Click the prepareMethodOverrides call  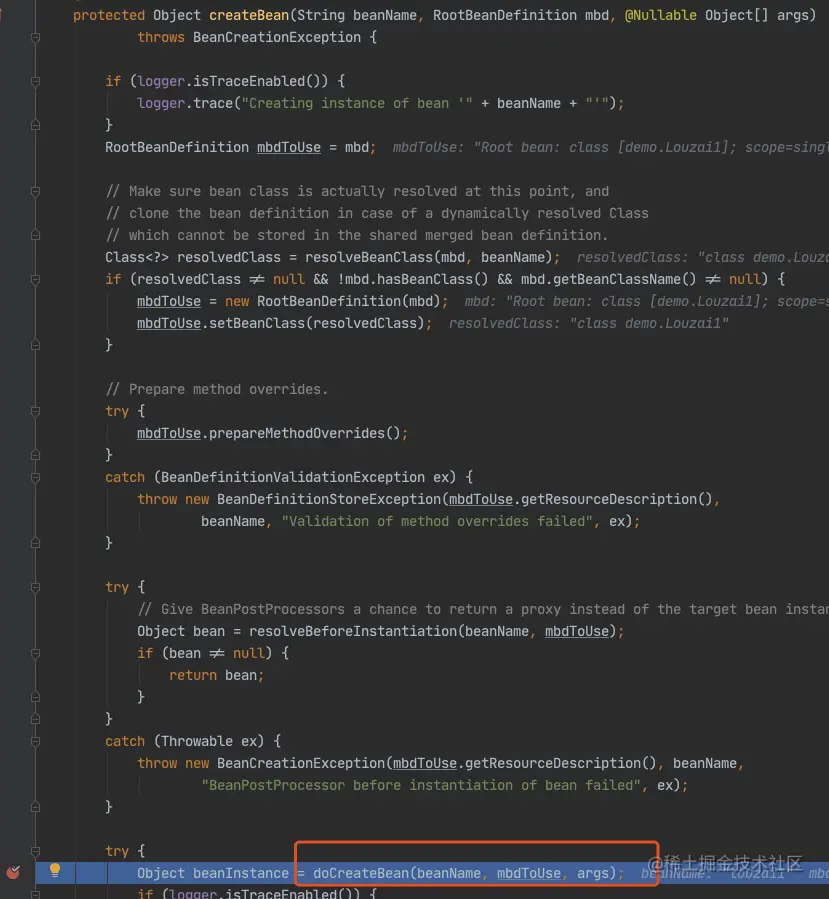pyautogui.click(x=296, y=433)
